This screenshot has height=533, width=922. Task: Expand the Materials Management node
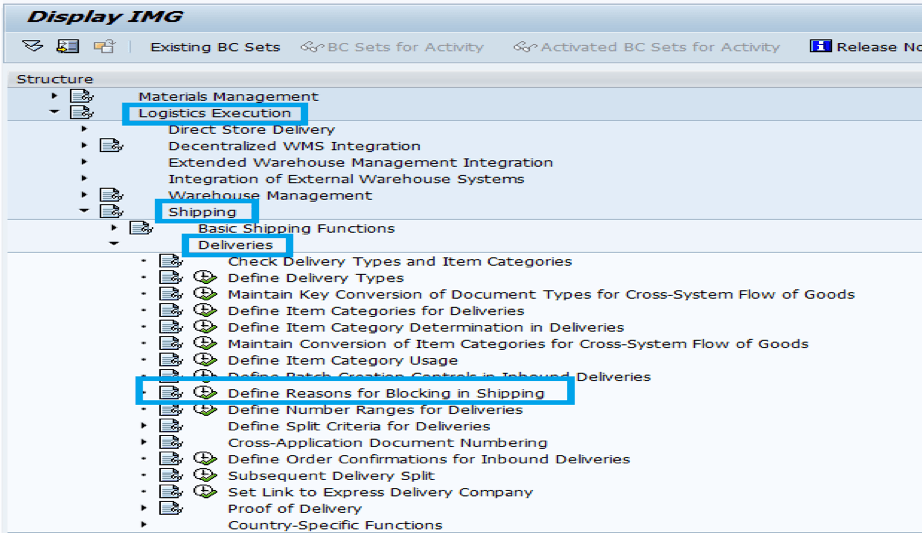[54, 95]
